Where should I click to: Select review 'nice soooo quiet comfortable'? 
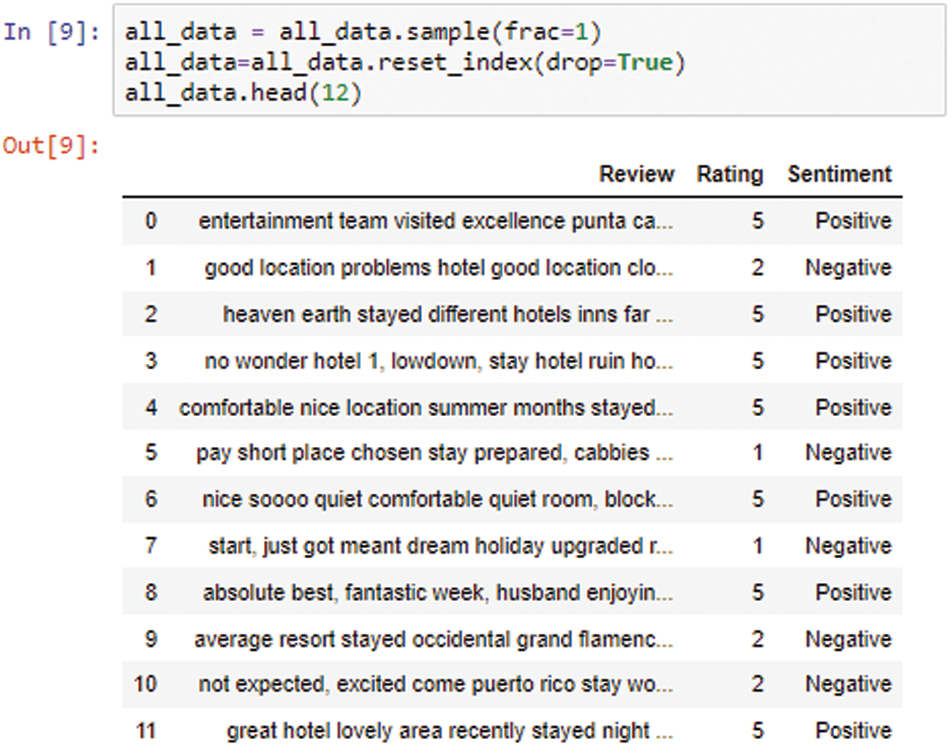[x=437, y=499]
